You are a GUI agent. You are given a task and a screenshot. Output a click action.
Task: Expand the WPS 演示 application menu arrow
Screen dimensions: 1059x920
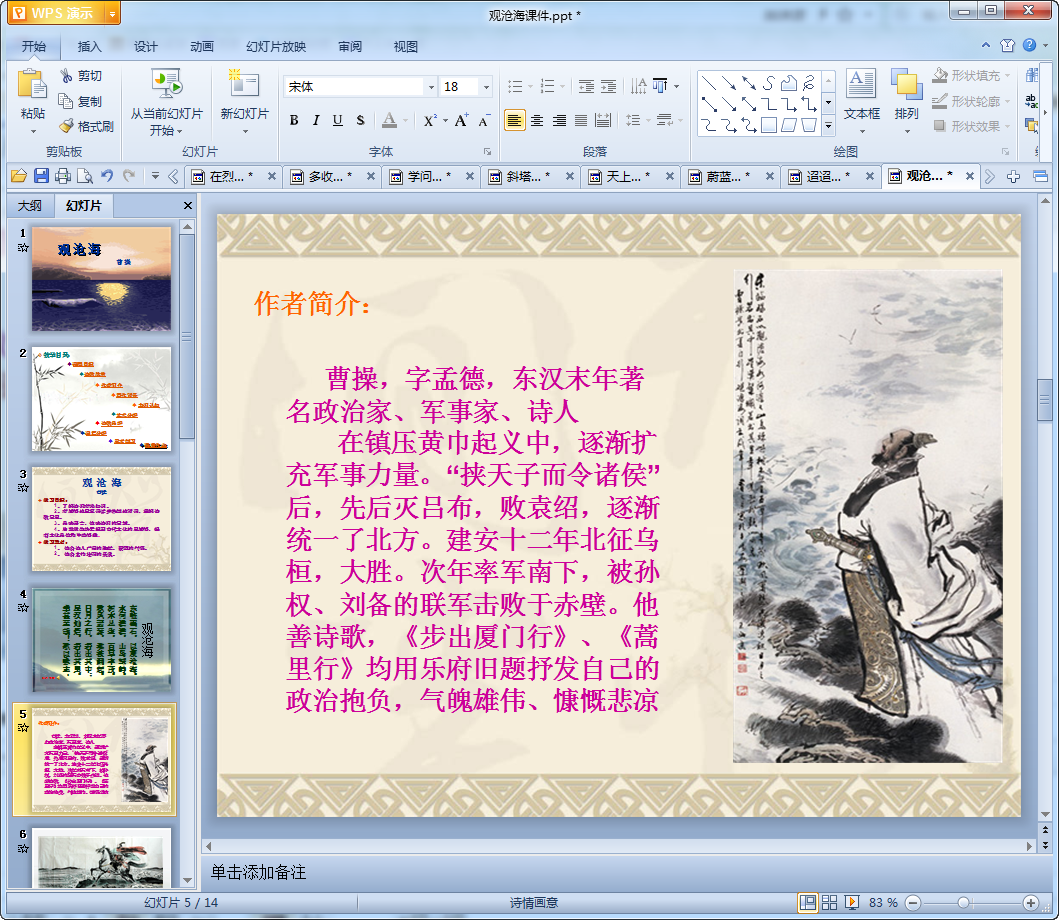coord(113,13)
